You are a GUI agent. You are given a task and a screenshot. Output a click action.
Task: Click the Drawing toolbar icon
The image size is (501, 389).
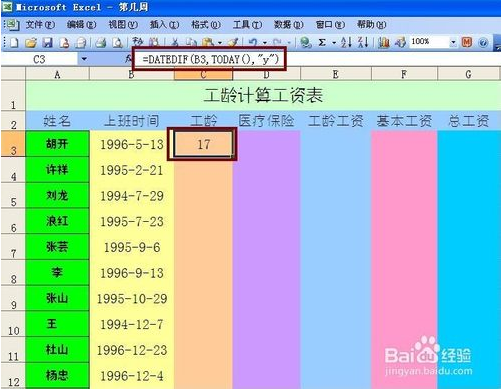click(400, 43)
